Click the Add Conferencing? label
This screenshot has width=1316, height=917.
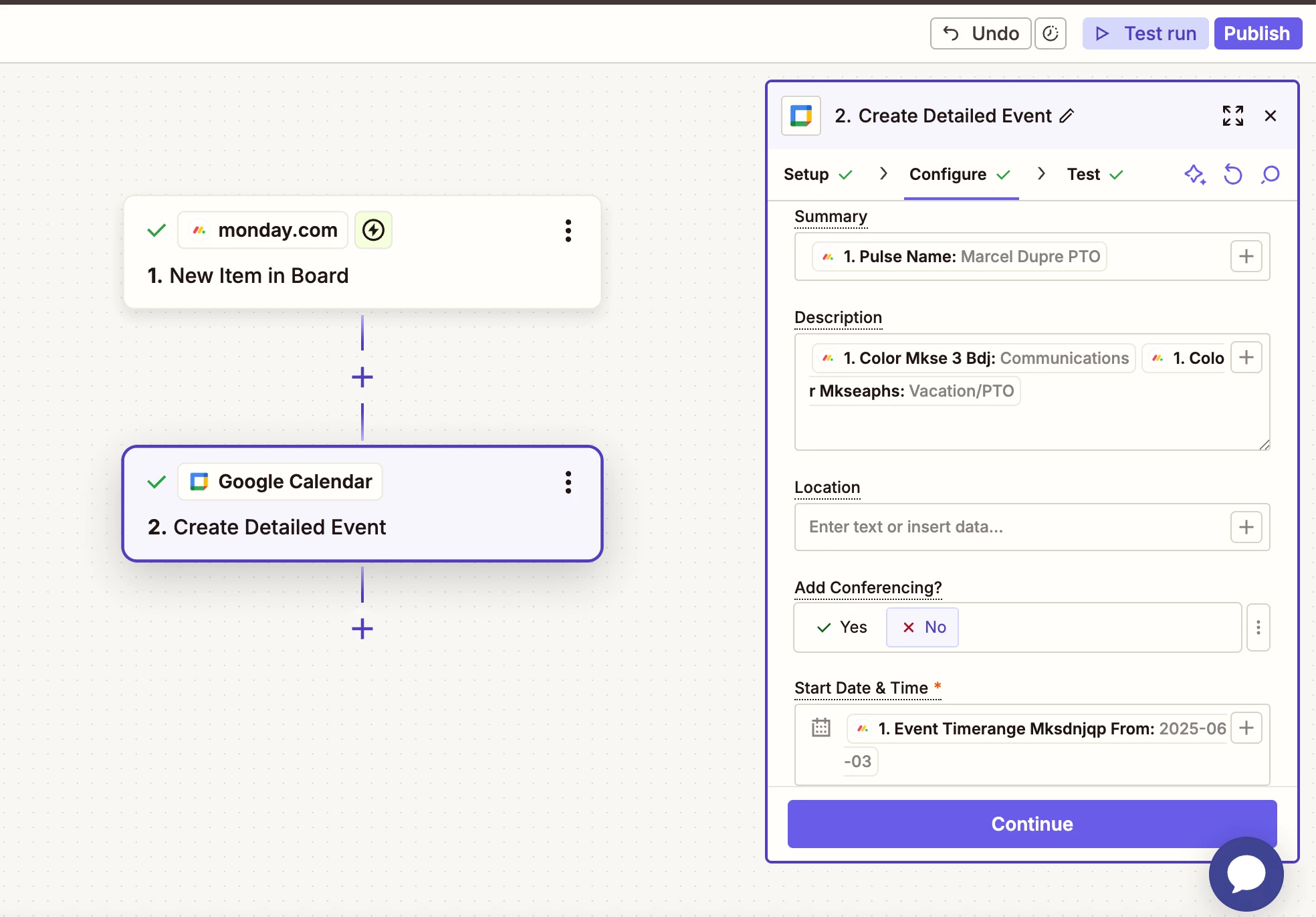click(868, 588)
